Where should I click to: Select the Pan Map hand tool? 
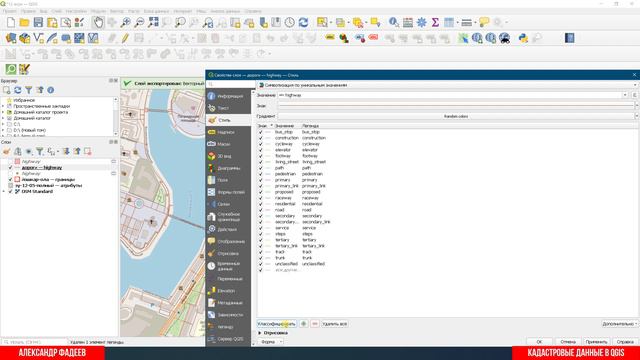tap(98, 22)
